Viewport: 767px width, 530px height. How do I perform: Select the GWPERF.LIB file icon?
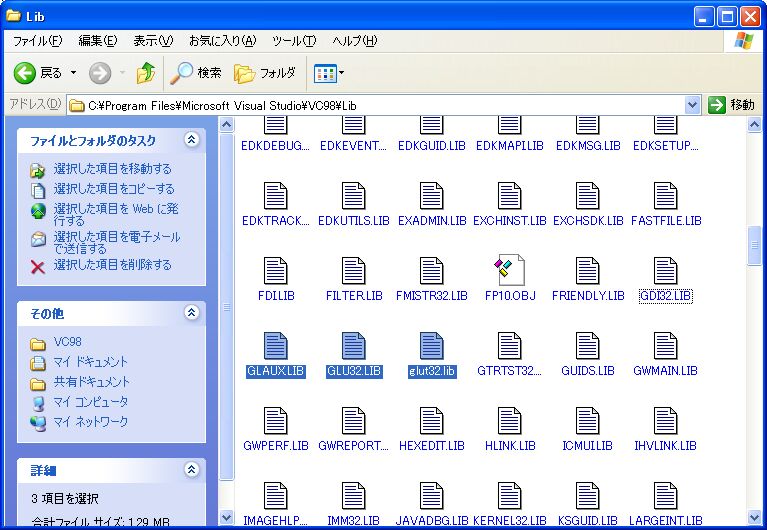pos(275,420)
